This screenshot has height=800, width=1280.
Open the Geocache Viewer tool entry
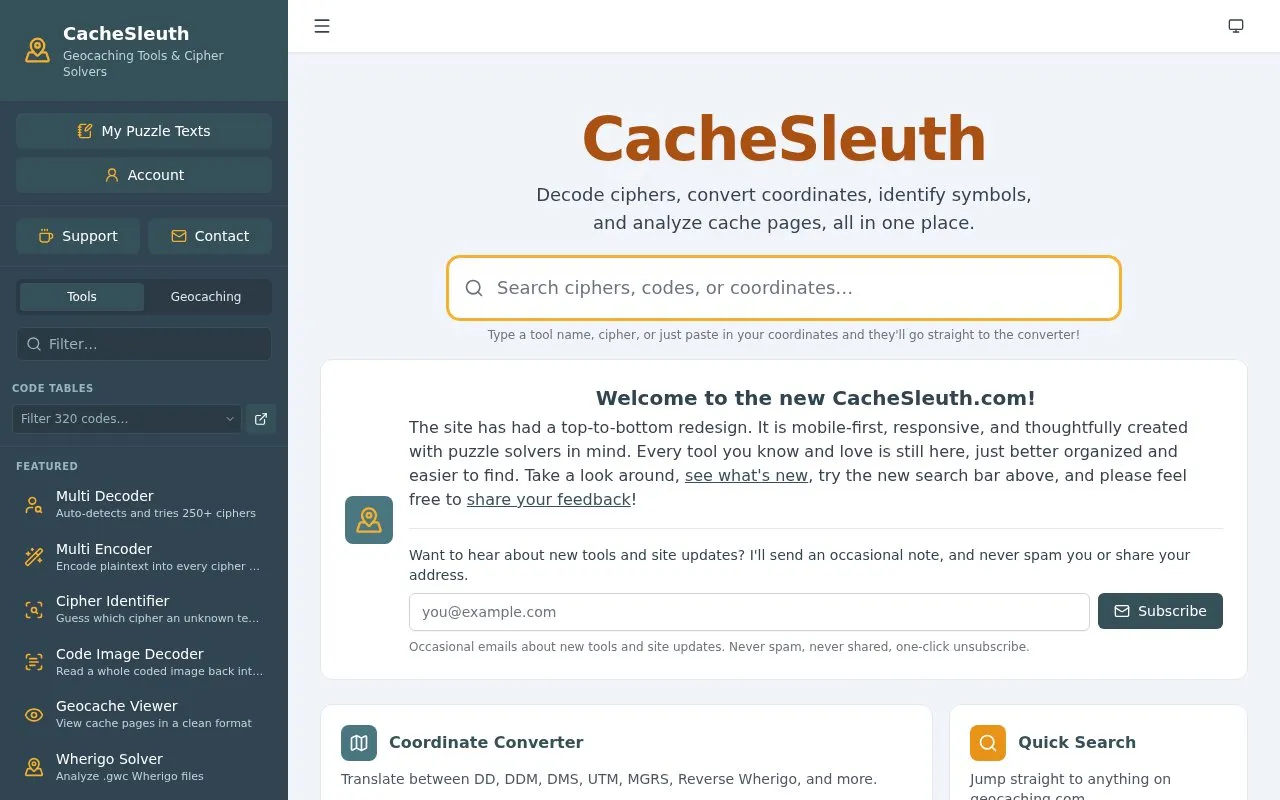coord(144,714)
